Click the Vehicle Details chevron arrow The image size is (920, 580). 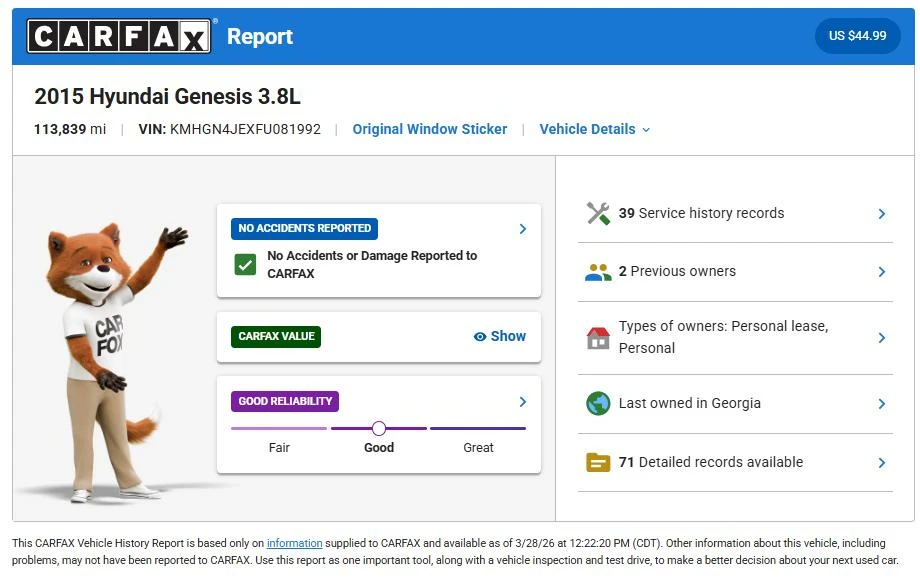click(x=646, y=130)
